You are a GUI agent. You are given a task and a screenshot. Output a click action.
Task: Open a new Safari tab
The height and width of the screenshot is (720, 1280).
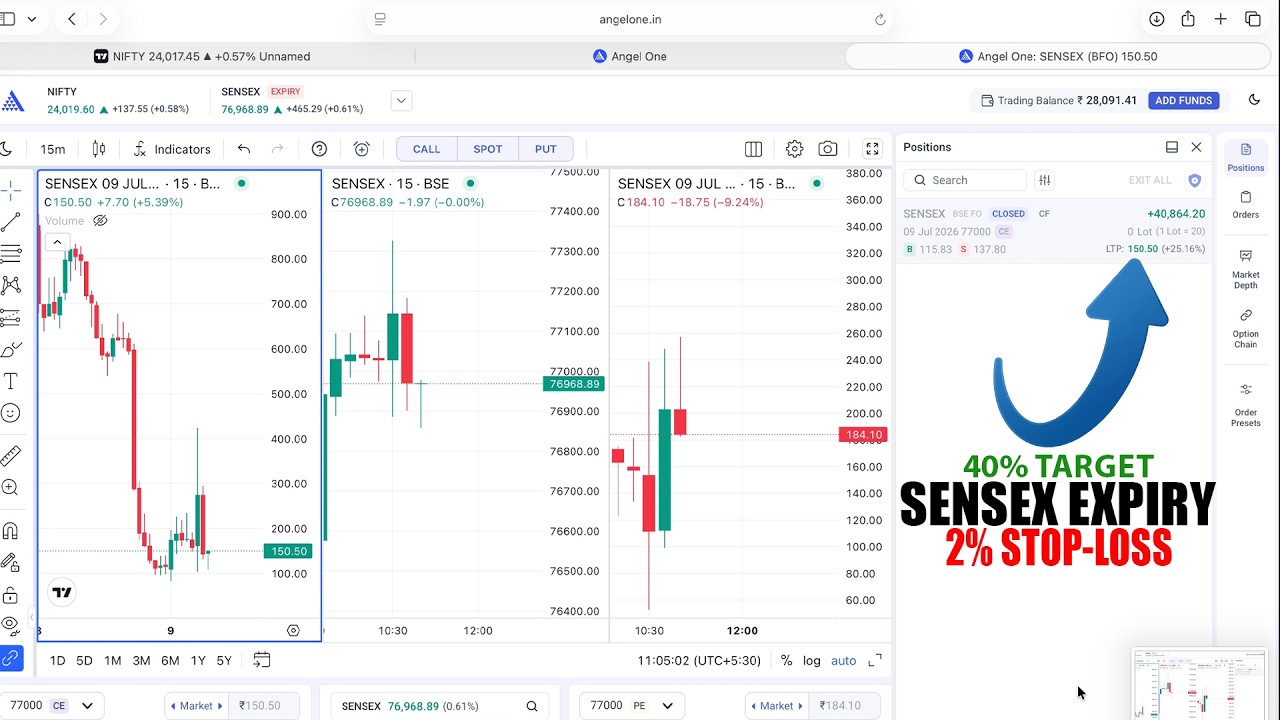tap(1220, 19)
